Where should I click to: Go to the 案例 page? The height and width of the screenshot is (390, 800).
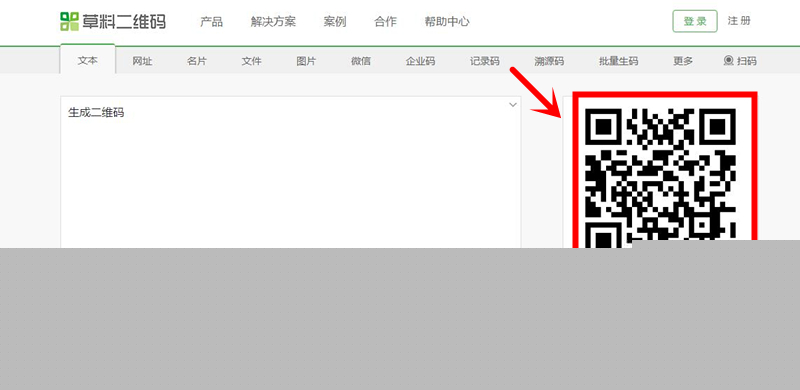click(335, 21)
